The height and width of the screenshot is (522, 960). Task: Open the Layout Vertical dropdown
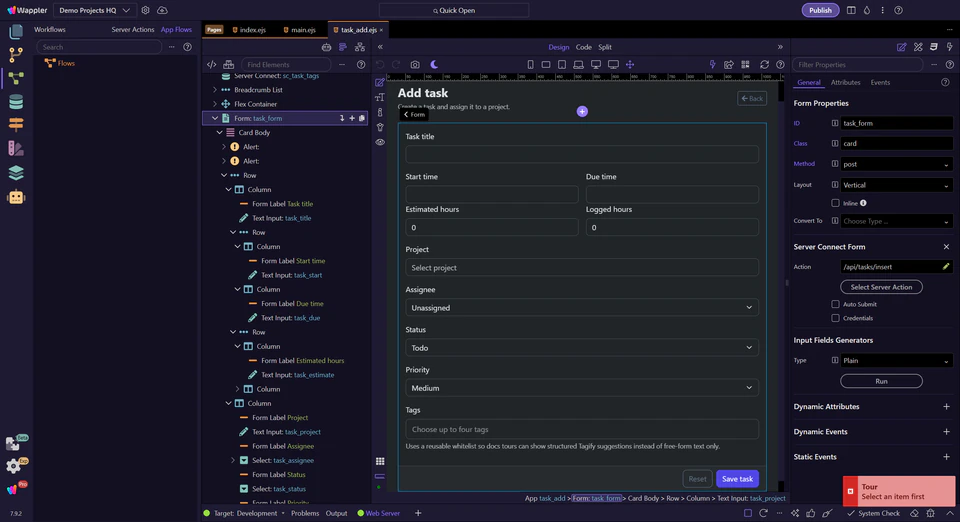click(896, 185)
